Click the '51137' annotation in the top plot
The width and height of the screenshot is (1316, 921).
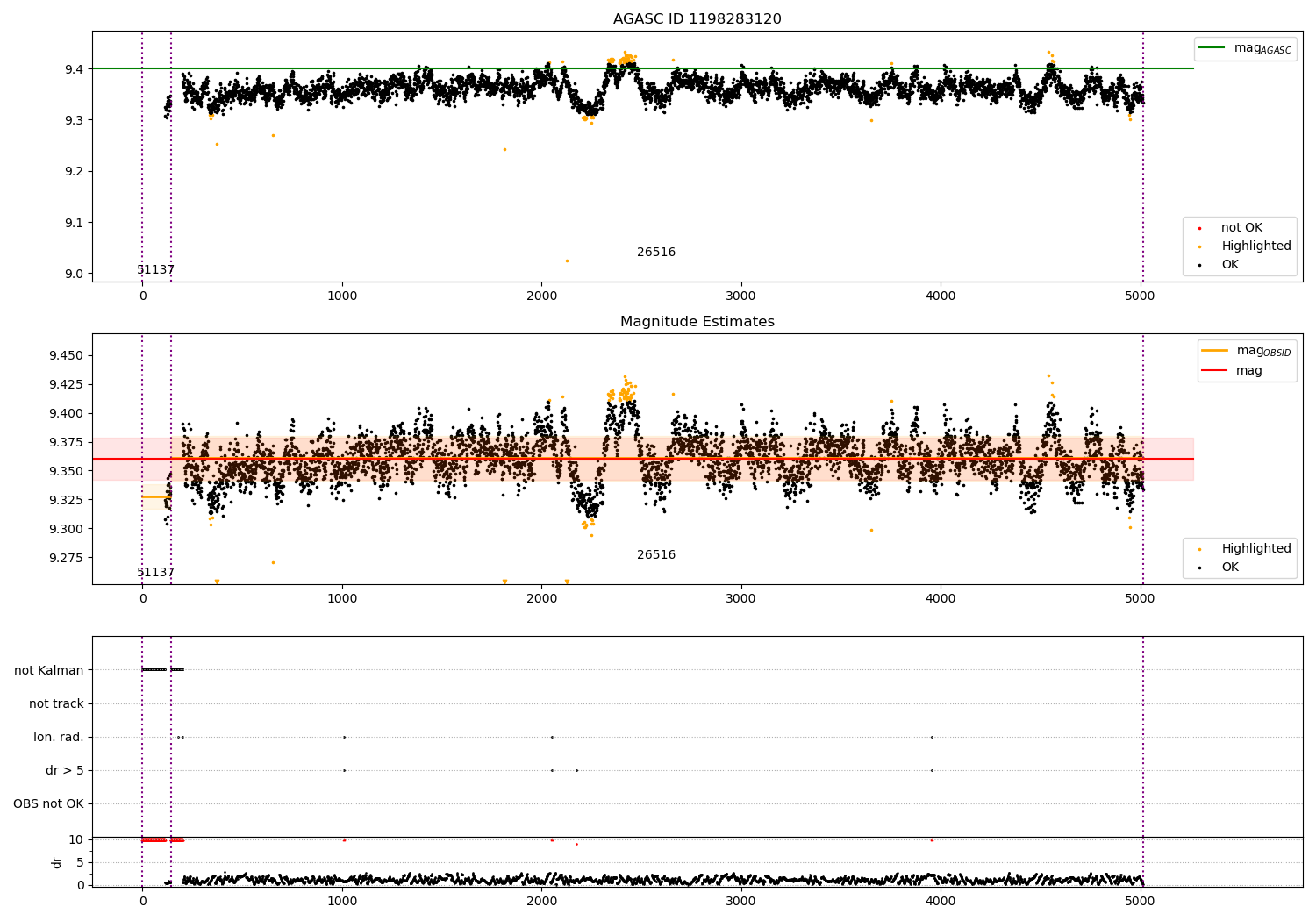(155, 270)
